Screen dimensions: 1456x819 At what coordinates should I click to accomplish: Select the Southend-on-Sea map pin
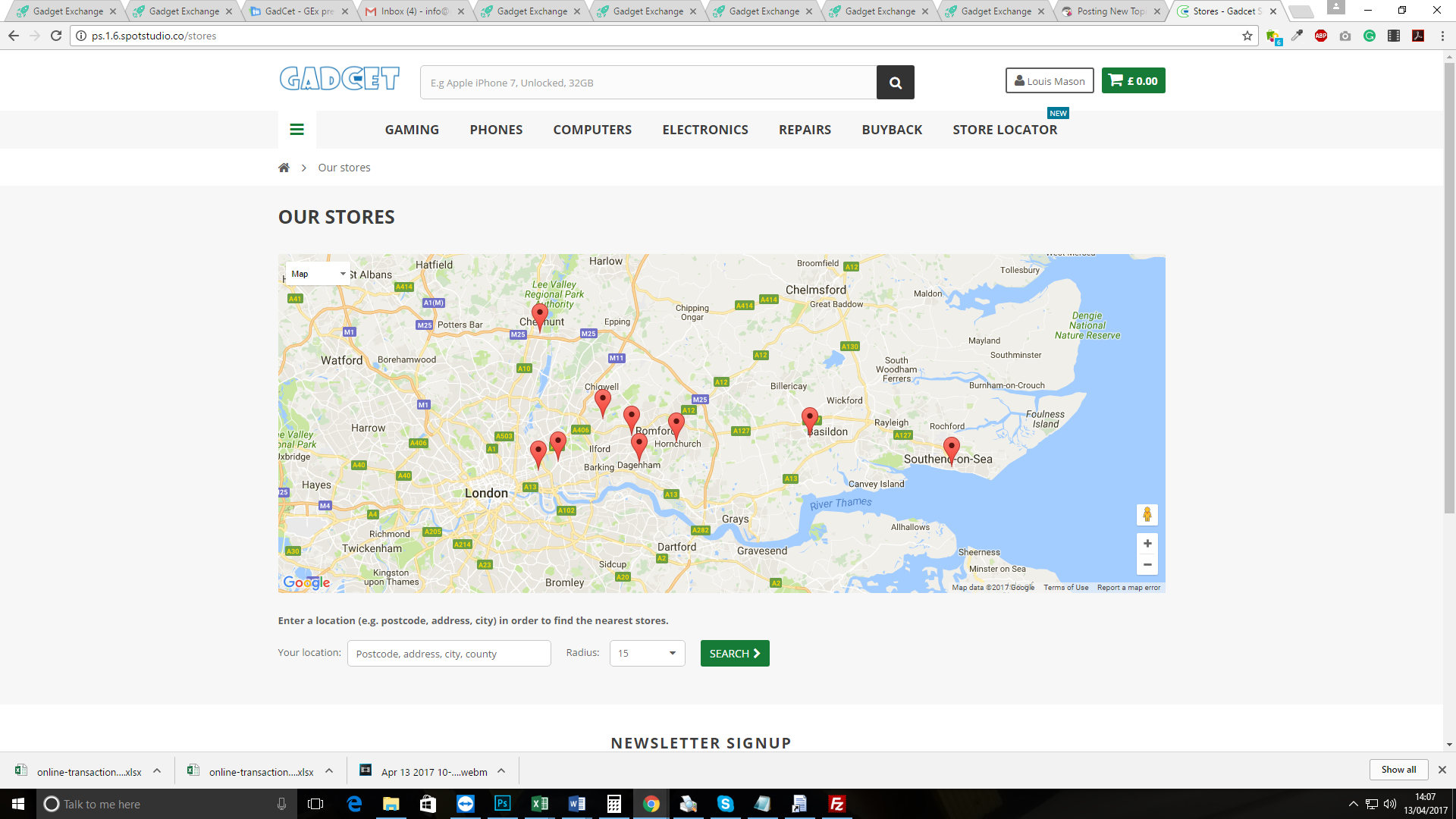pos(952,450)
